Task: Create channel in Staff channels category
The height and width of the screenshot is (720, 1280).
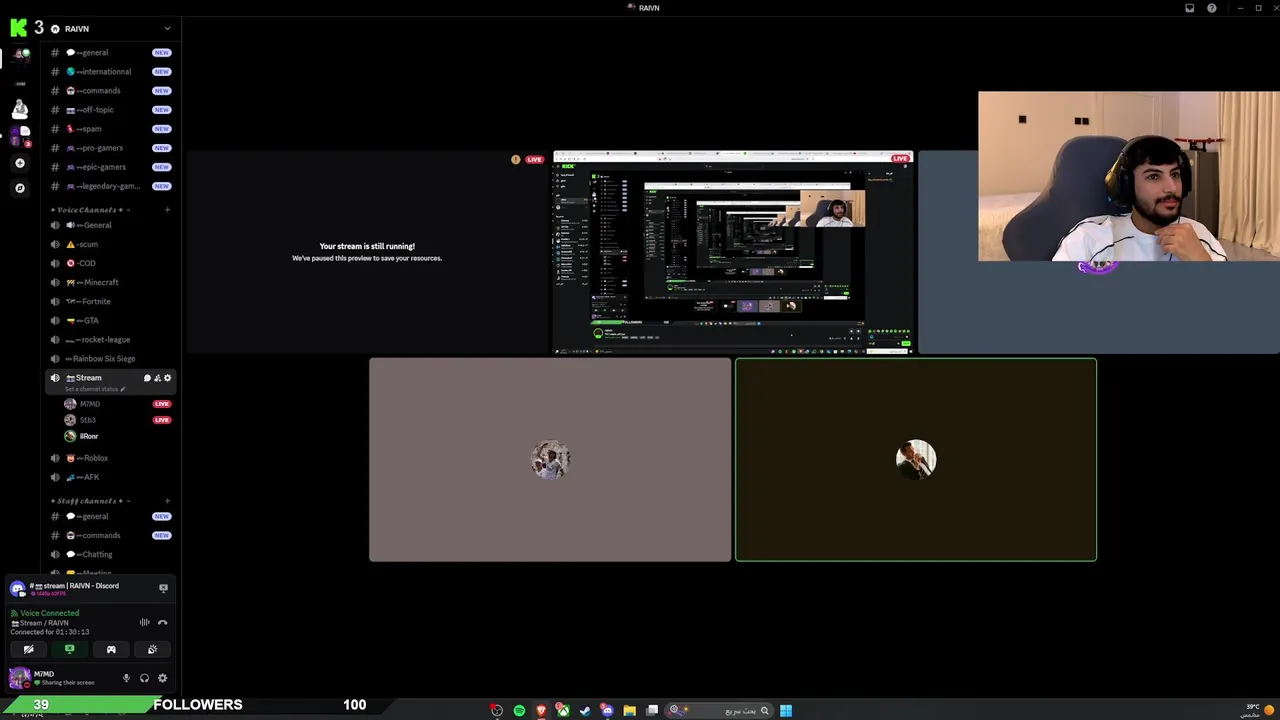Action: click(167, 501)
